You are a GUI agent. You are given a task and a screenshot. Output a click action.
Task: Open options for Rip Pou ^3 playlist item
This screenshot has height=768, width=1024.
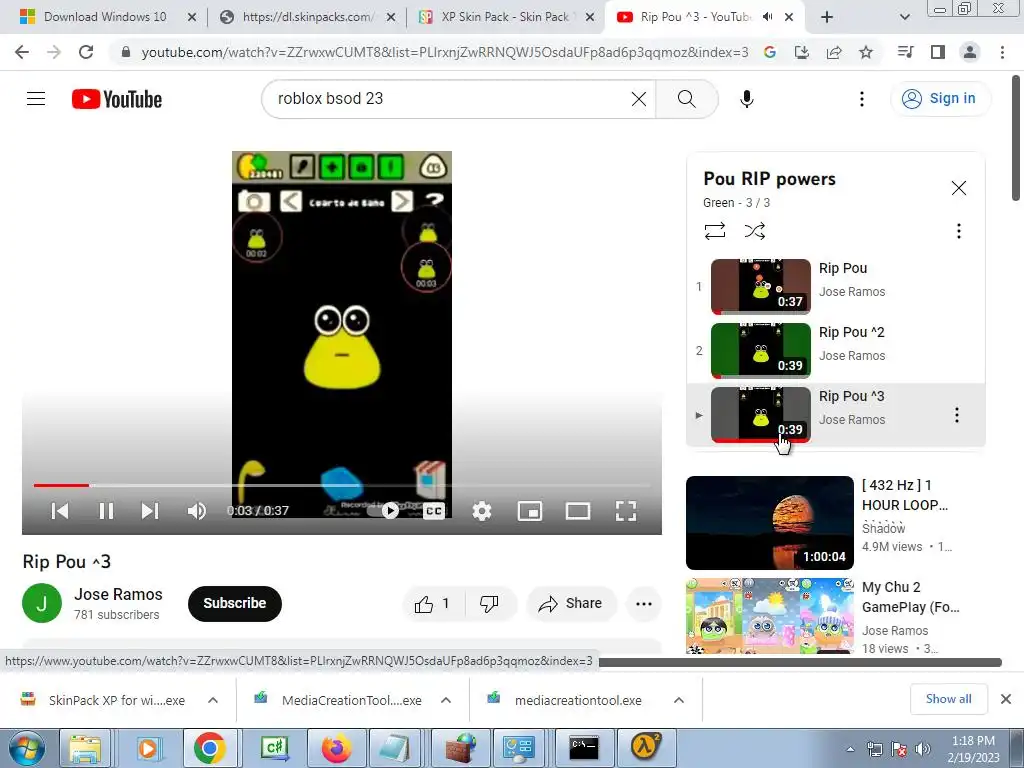(x=957, y=415)
